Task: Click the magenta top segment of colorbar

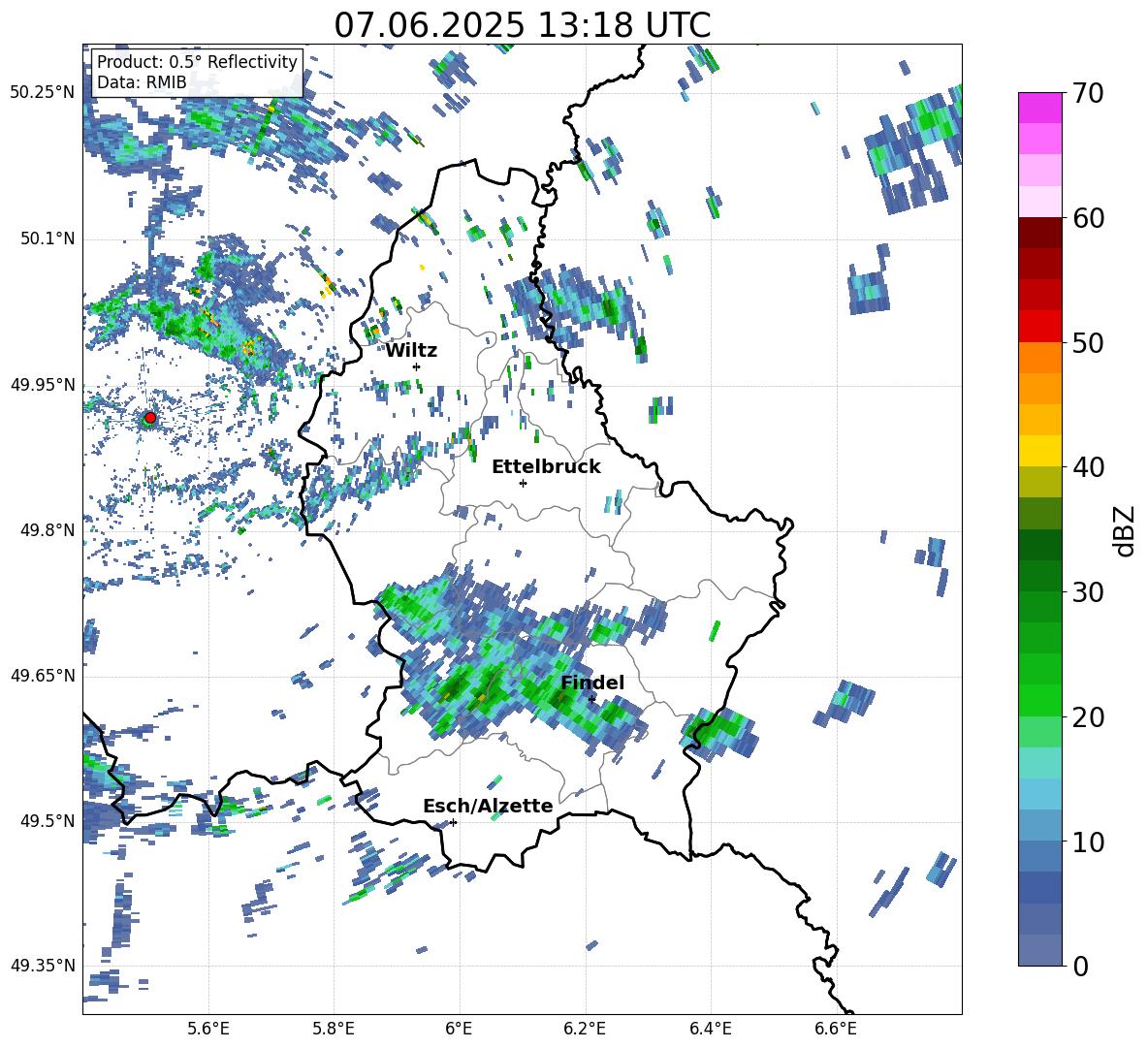Action: click(x=1039, y=108)
